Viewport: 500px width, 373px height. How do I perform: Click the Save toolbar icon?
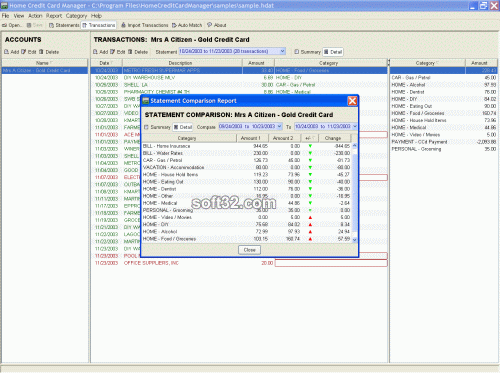coord(34,25)
